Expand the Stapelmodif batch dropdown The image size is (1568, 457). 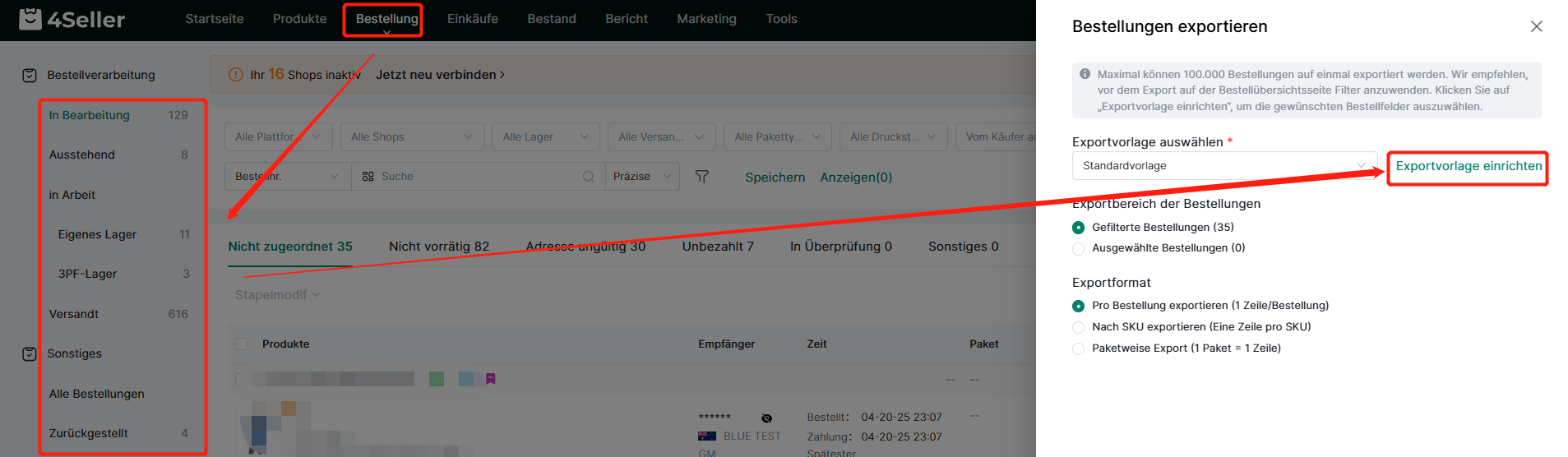point(278,294)
